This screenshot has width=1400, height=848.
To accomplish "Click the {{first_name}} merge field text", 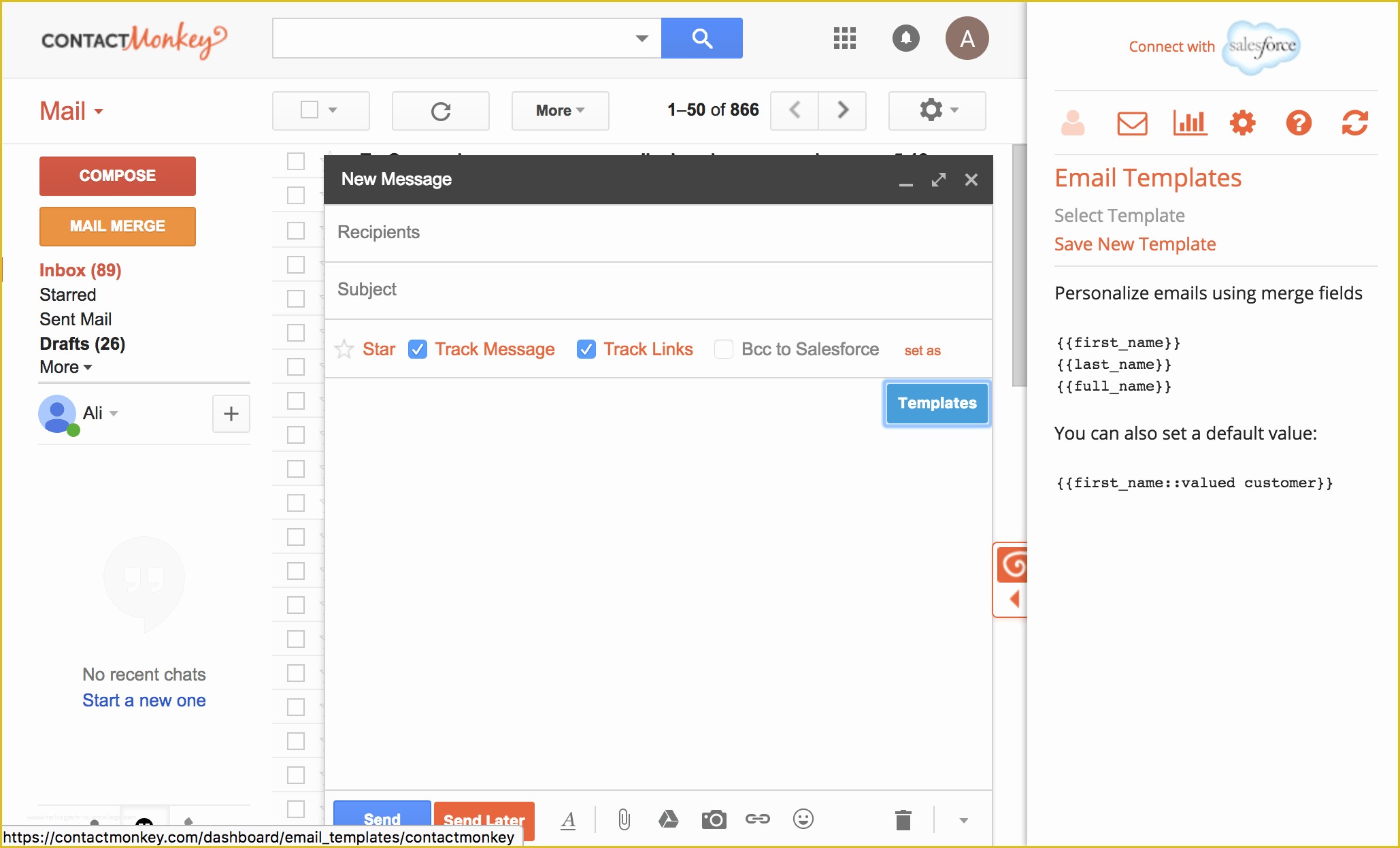I will tap(1118, 343).
